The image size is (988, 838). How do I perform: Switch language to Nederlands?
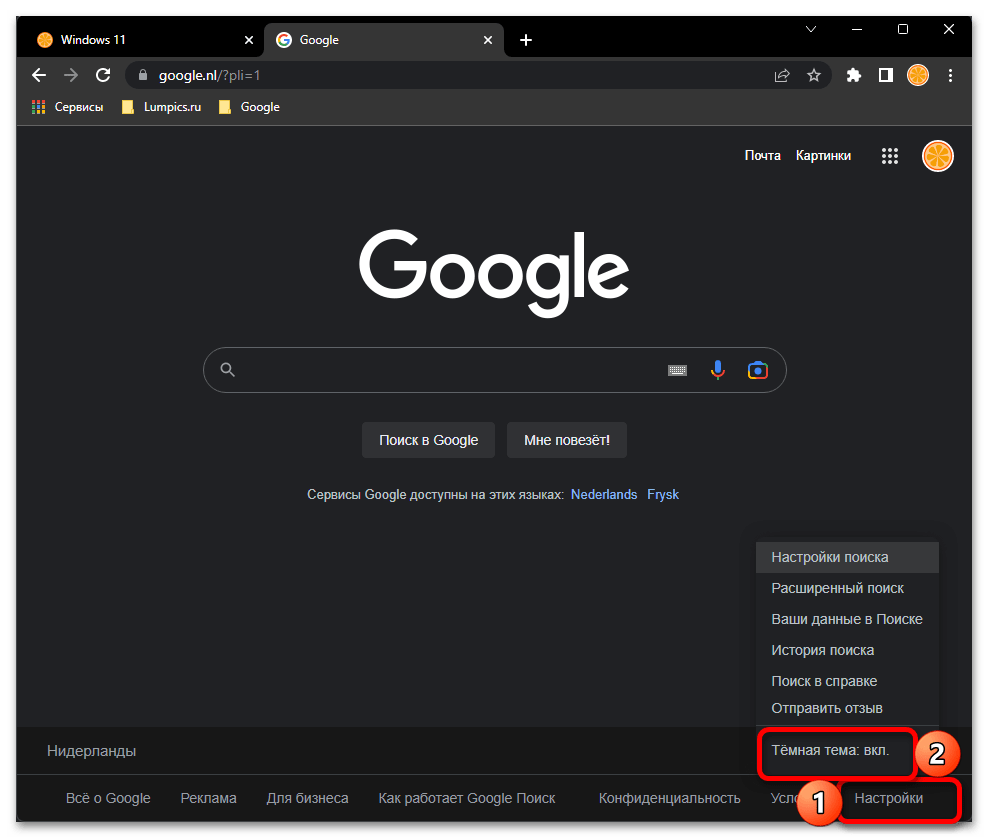604,495
